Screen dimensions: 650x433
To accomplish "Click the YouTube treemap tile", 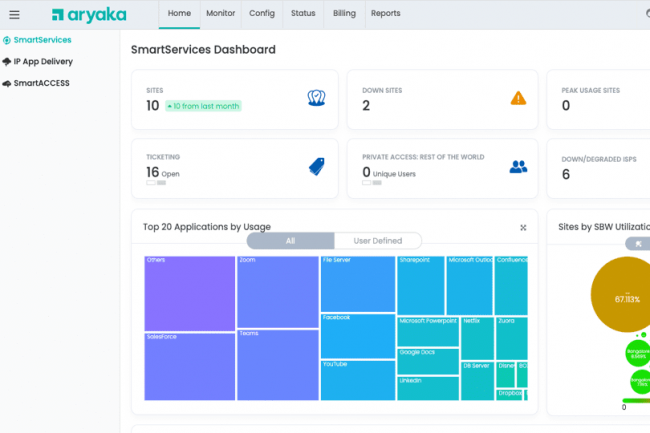I will [x=358, y=380].
